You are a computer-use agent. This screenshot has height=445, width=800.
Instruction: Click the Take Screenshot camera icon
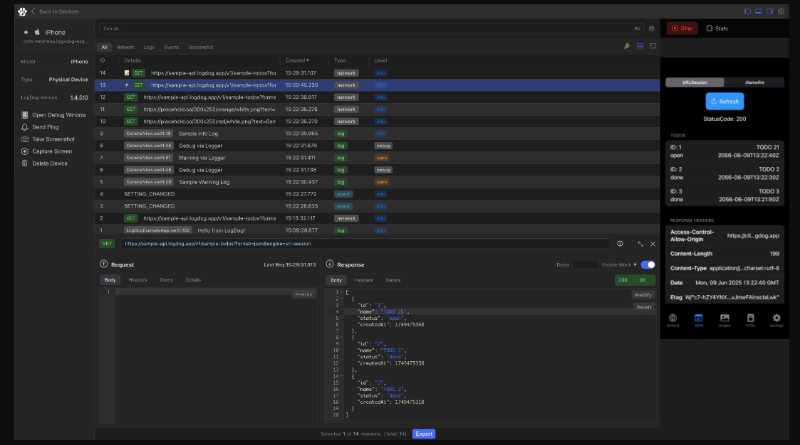pos(24,139)
